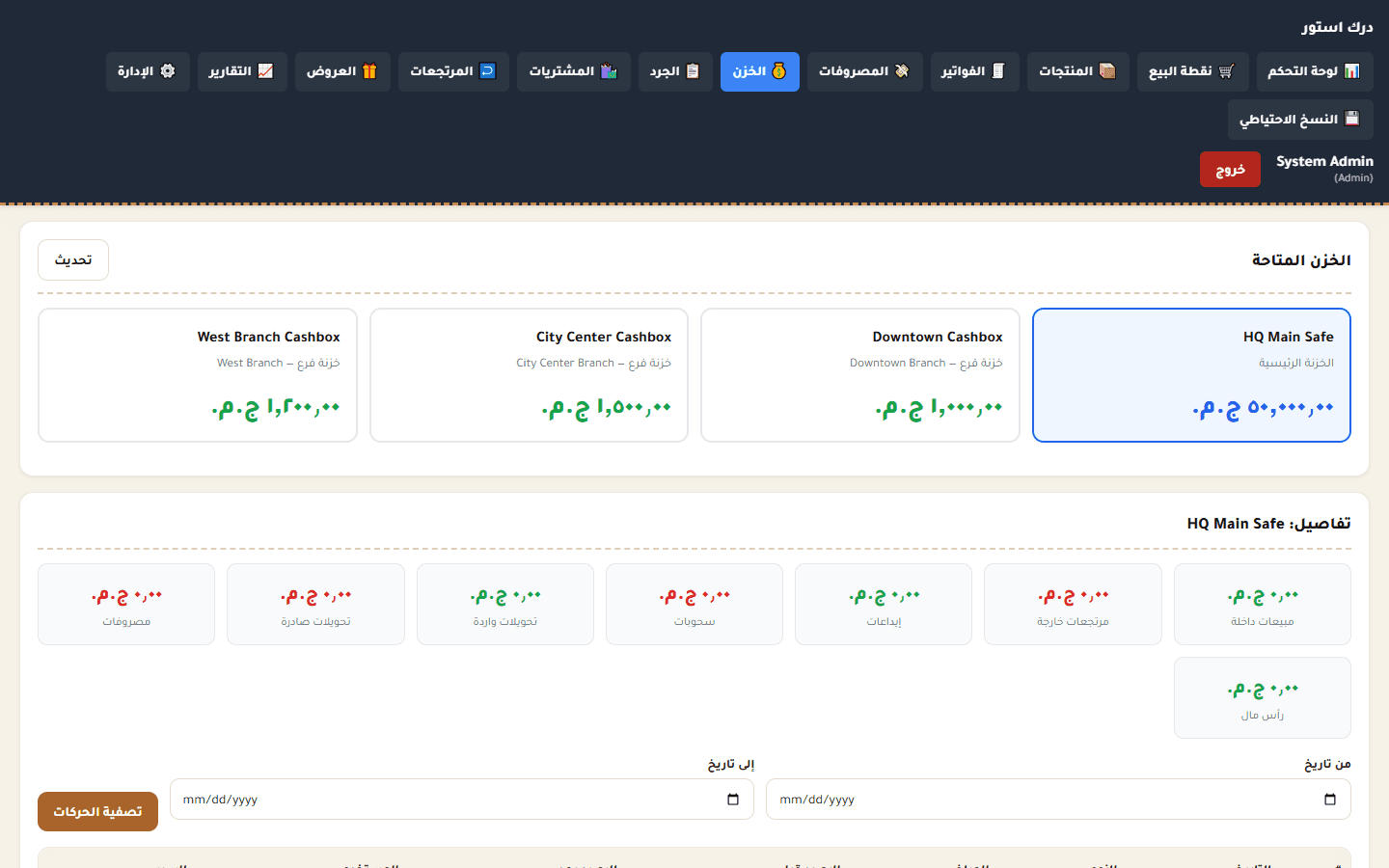Click the مبيعات داخلة summary tile
The width and height of the screenshot is (1389, 868).
[x=1263, y=605]
